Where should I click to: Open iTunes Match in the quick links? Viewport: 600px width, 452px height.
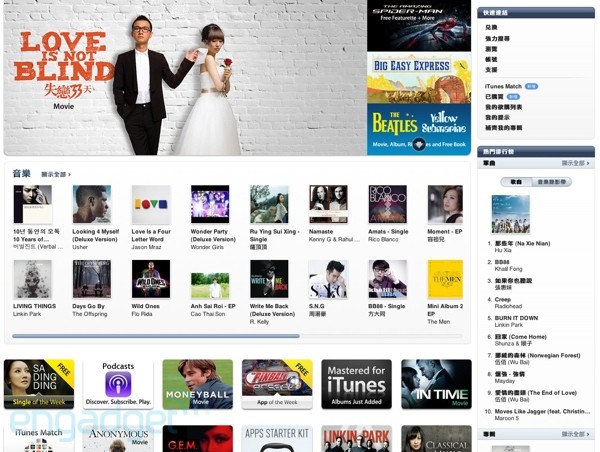pyautogui.click(x=503, y=87)
